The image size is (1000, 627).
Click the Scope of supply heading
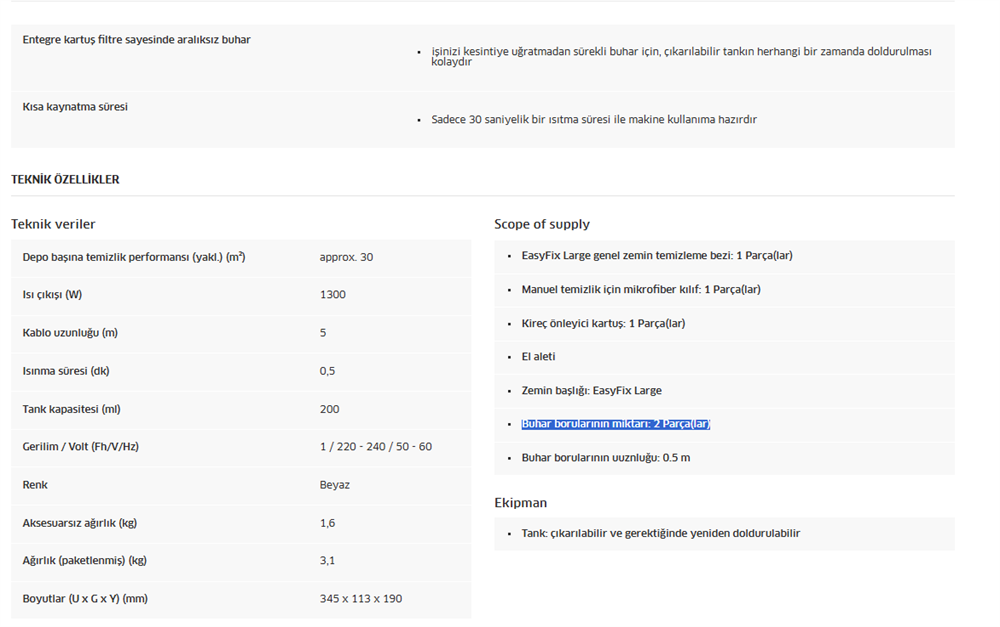[542, 224]
